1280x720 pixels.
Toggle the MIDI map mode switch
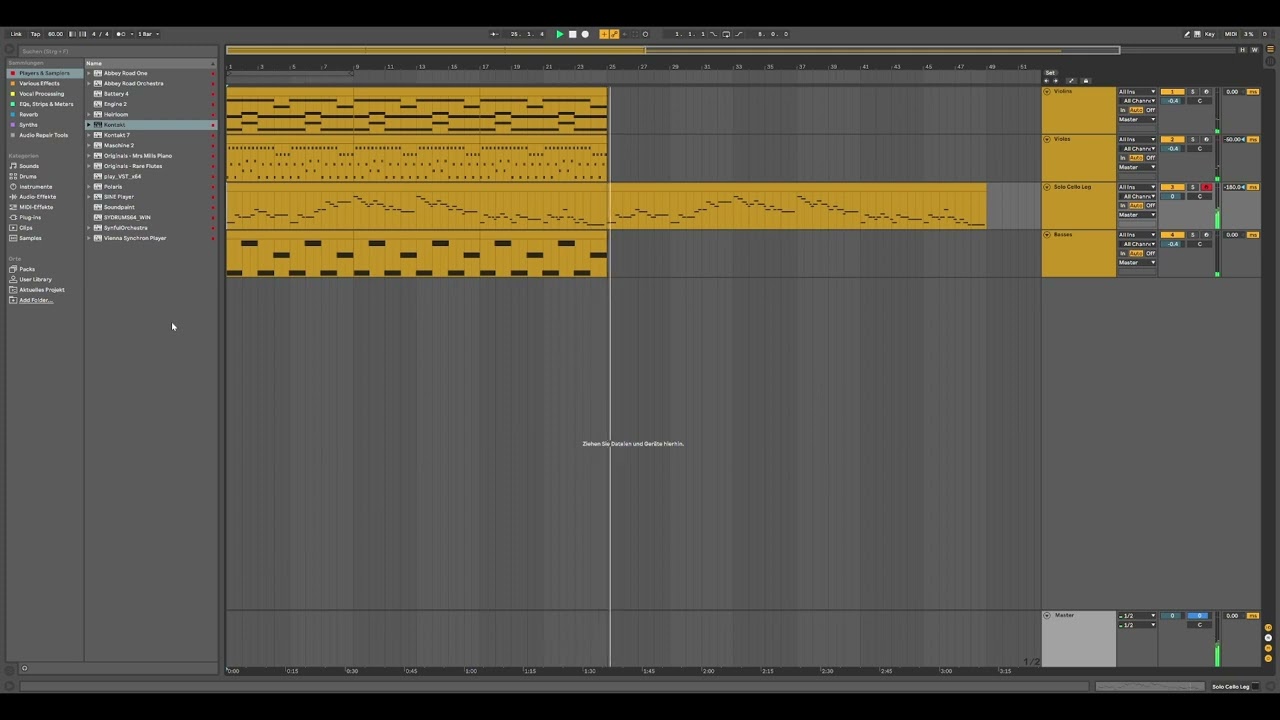[x=1231, y=34]
